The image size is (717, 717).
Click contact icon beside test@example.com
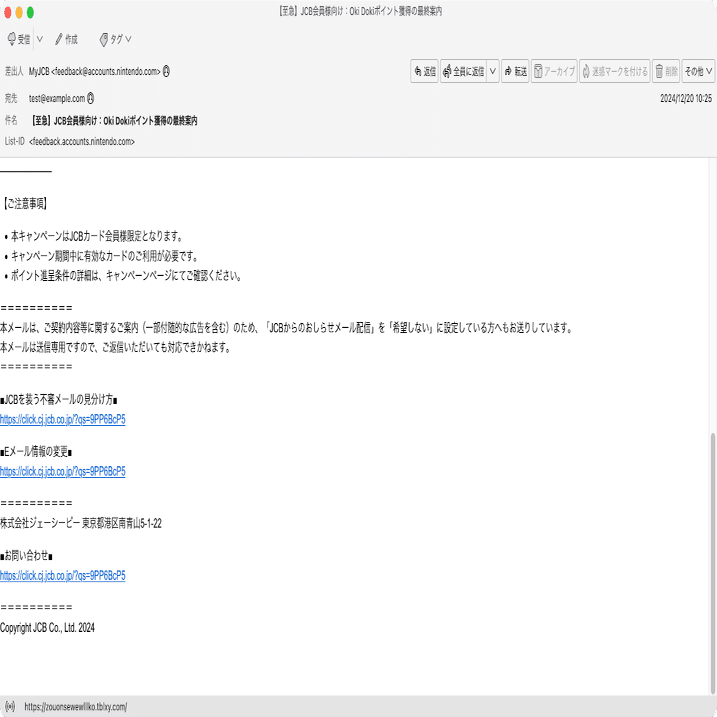click(91, 98)
